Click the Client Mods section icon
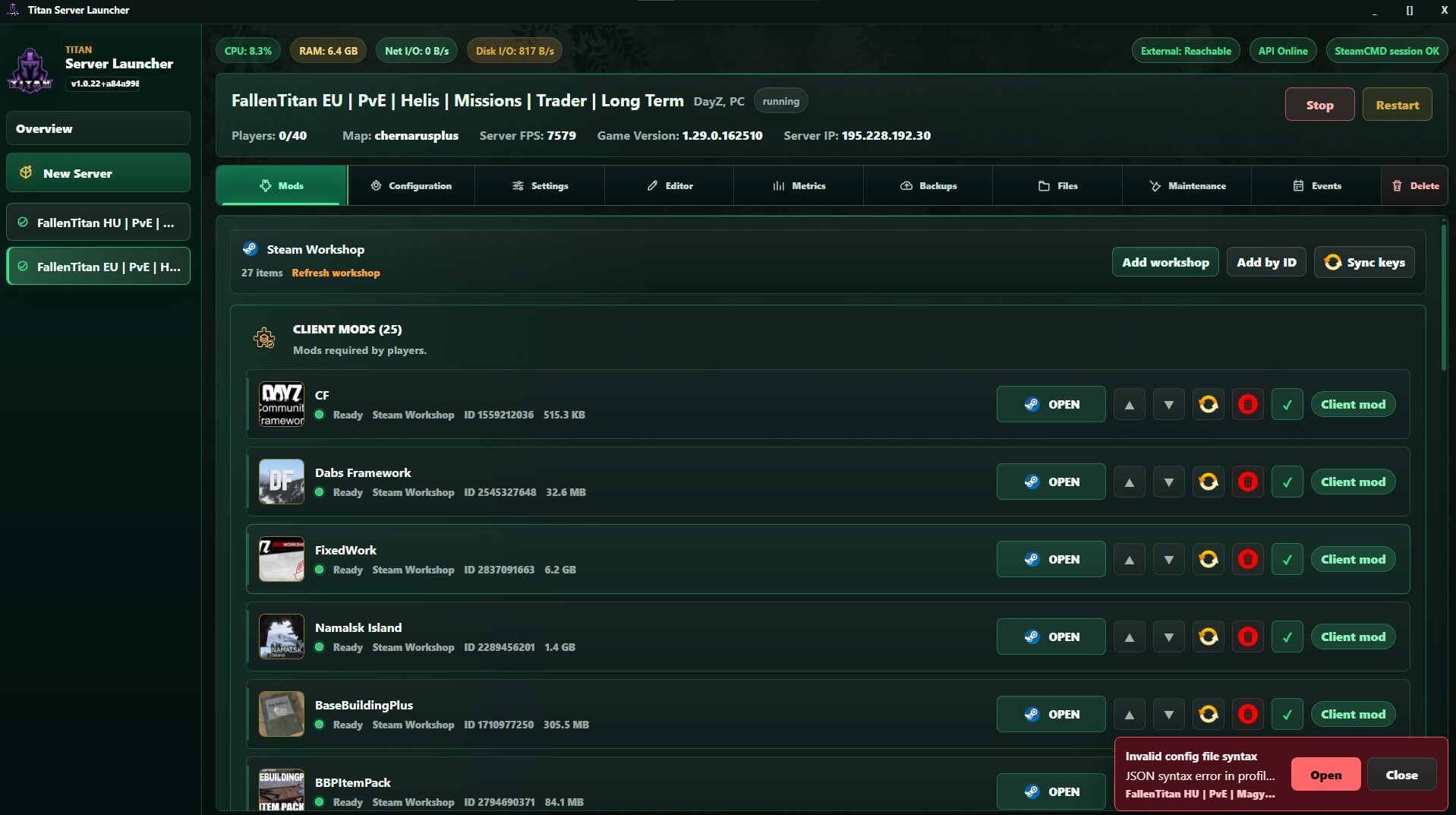 (264, 338)
